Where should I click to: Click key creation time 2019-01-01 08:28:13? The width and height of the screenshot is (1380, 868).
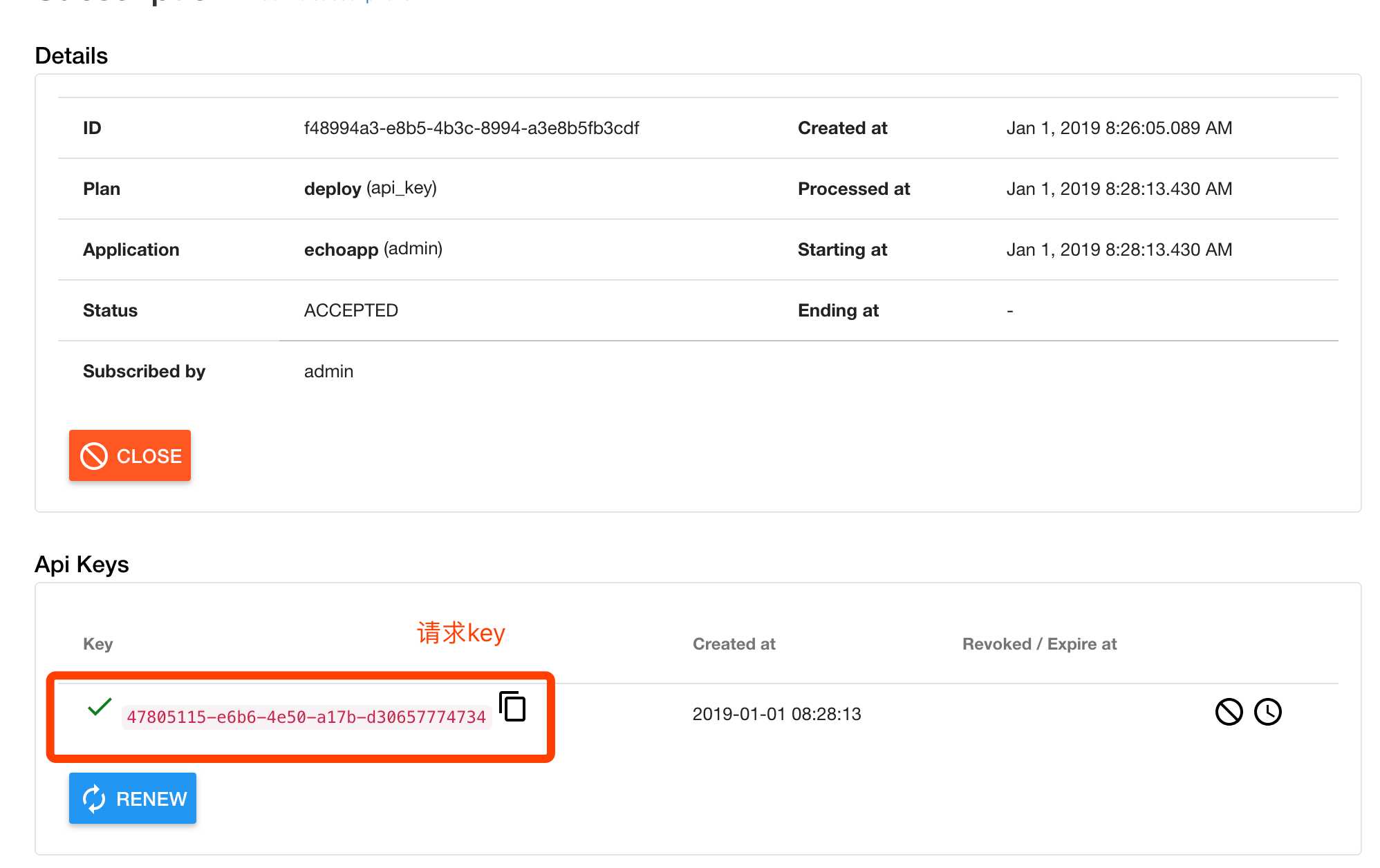click(777, 714)
